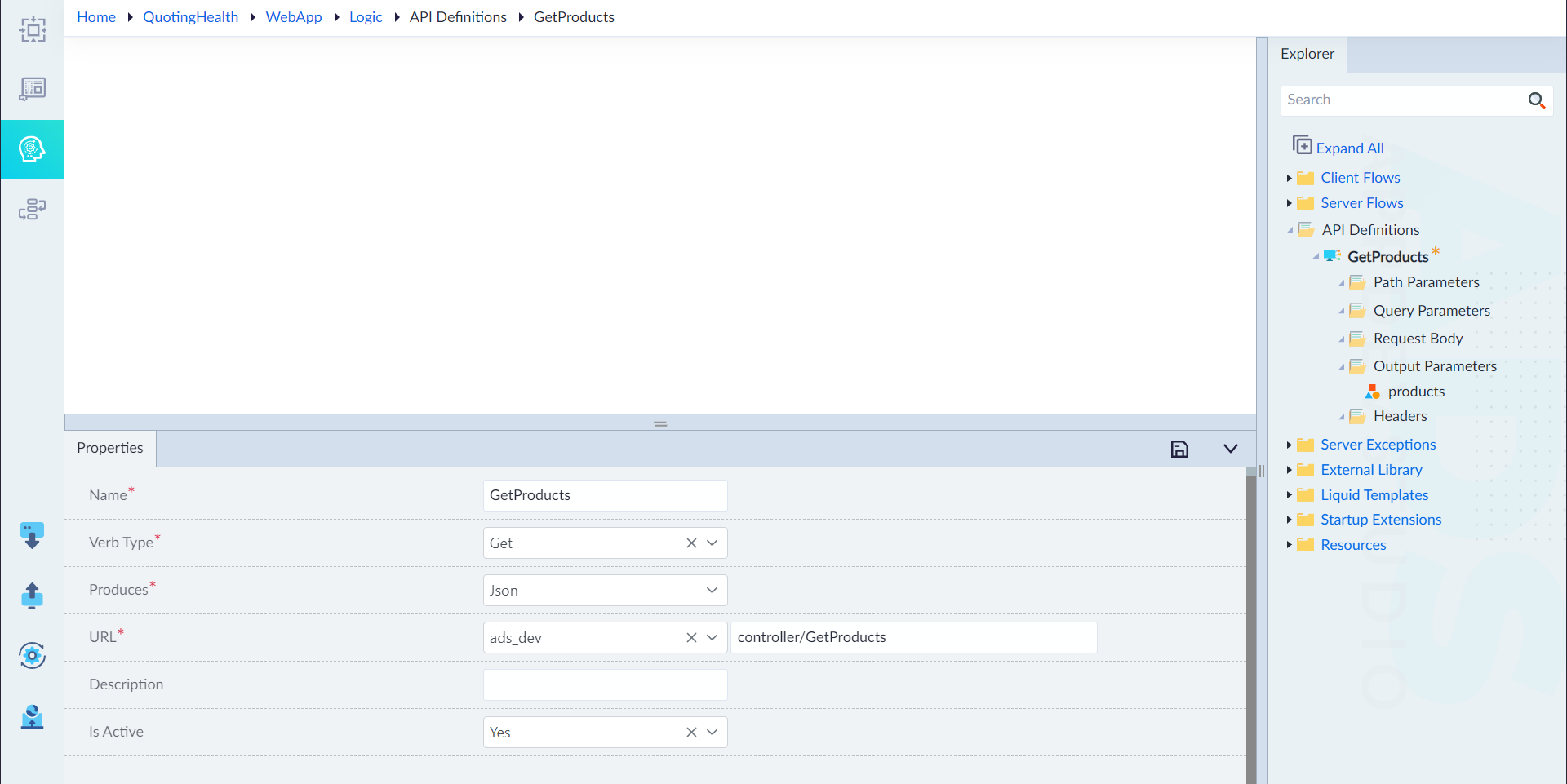Expand the Server Exceptions folder
The width and height of the screenshot is (1567, 784).
1289,445
